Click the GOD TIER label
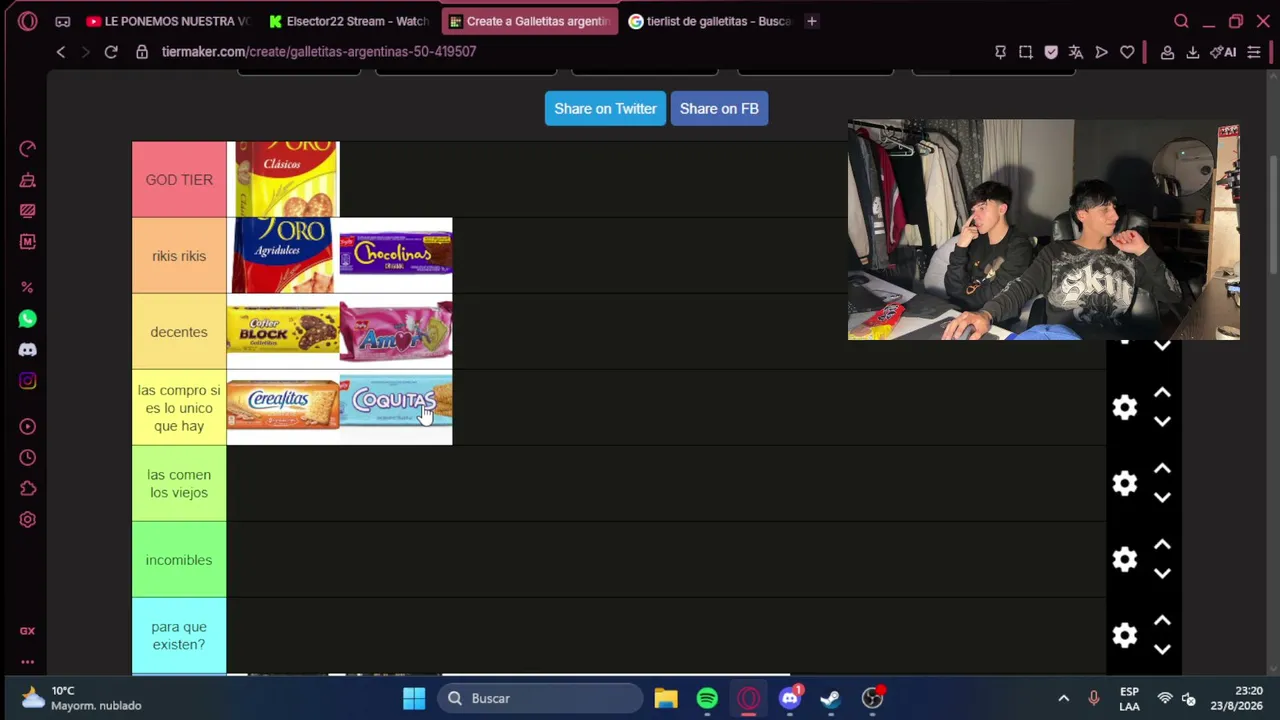Screen dimensions: 1280x720 click(179, 180)
